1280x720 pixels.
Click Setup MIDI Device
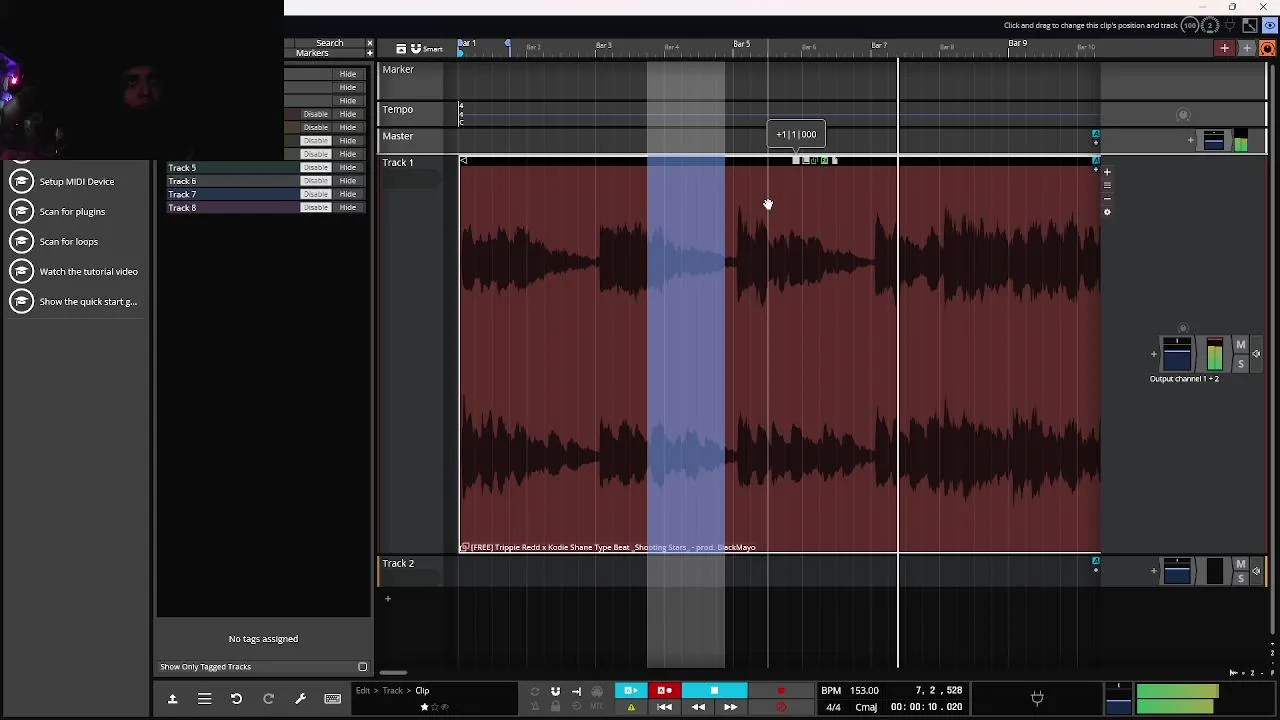pos(77,181)
